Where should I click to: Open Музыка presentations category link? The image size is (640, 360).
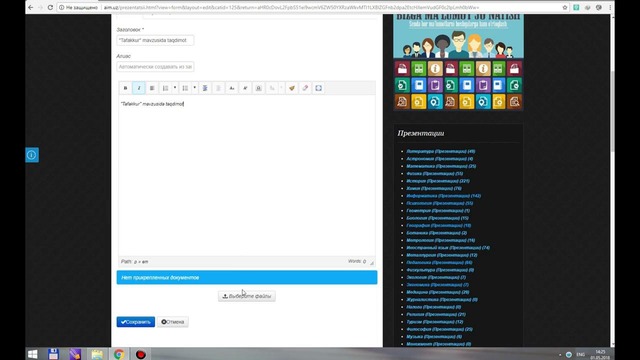point(434,337)
